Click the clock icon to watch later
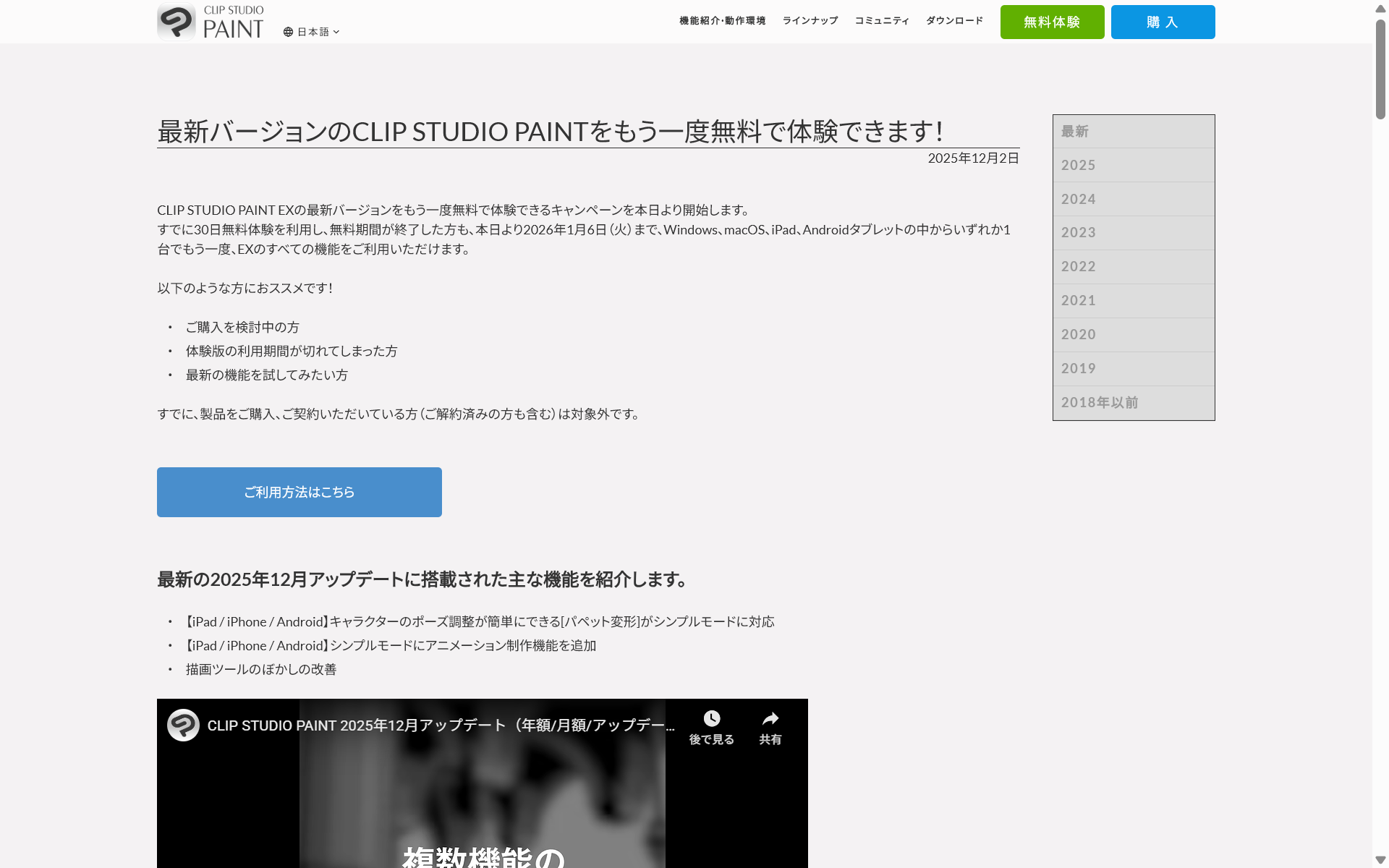The image size is (1389, 868). [x=711, y=718]
